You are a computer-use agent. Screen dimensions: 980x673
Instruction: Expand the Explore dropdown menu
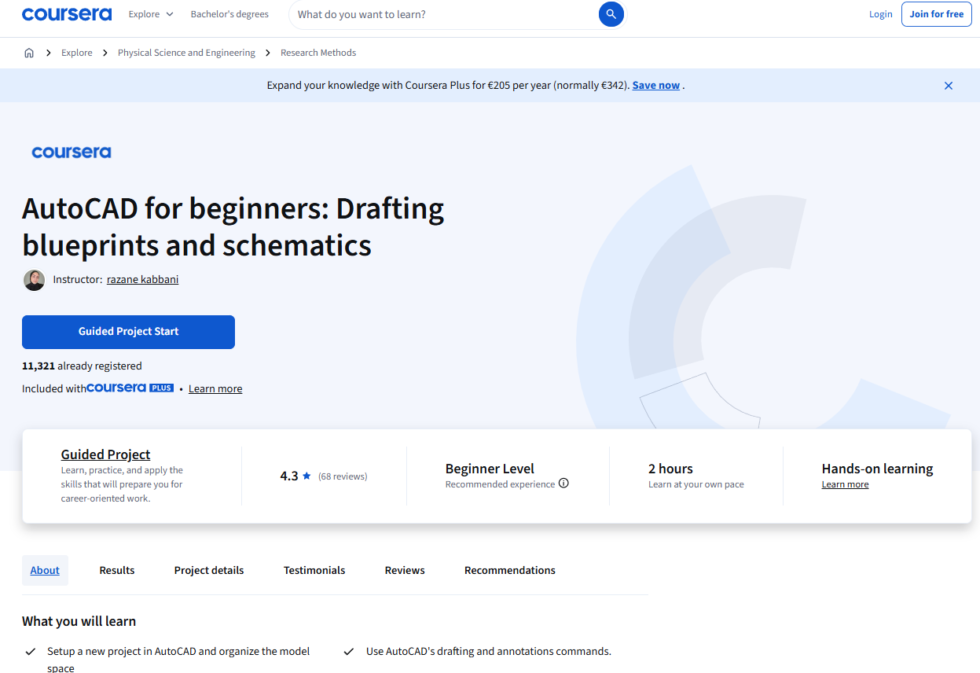[x=150, y=14]
